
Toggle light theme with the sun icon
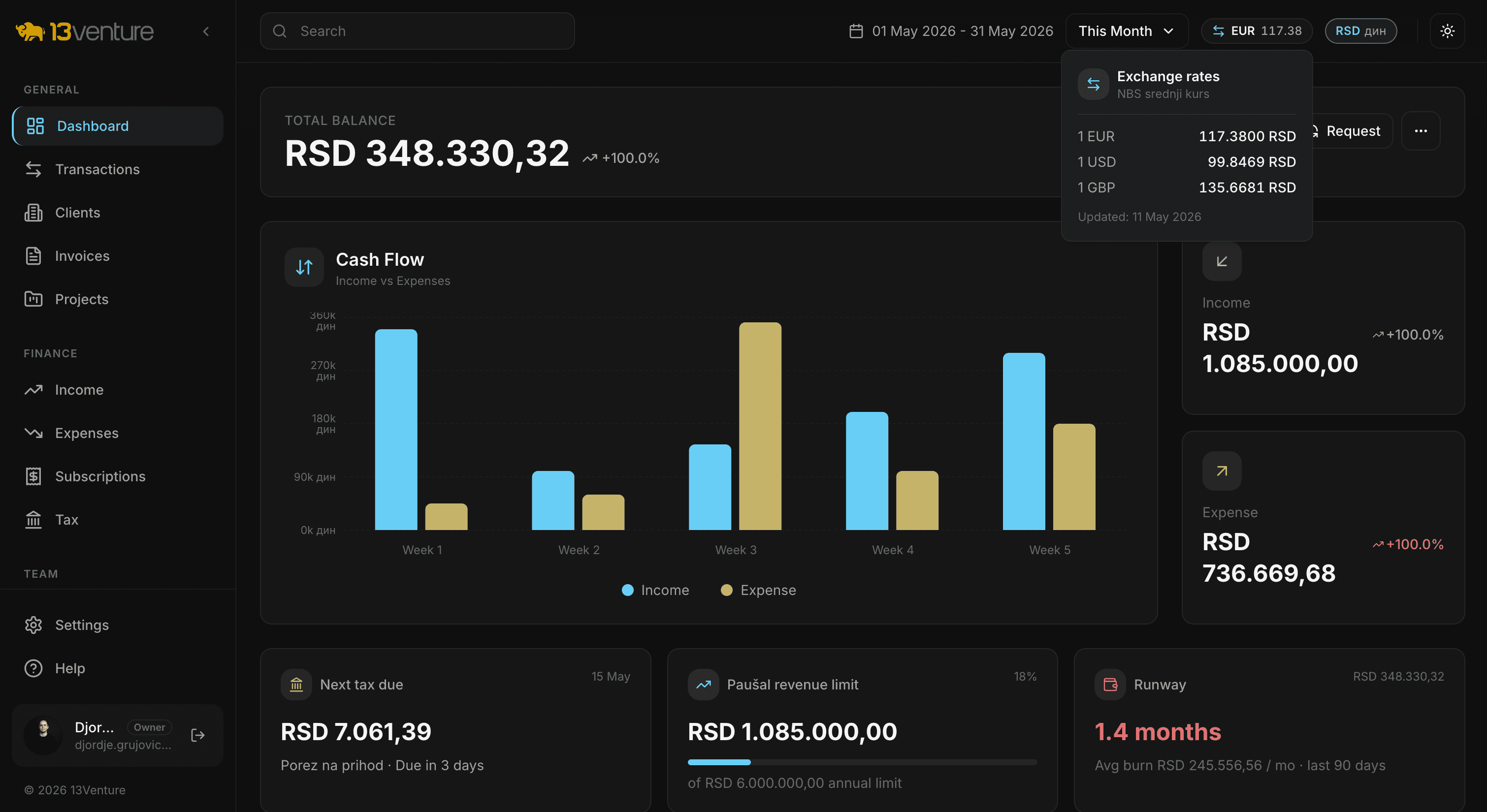tap(1447, 31)
